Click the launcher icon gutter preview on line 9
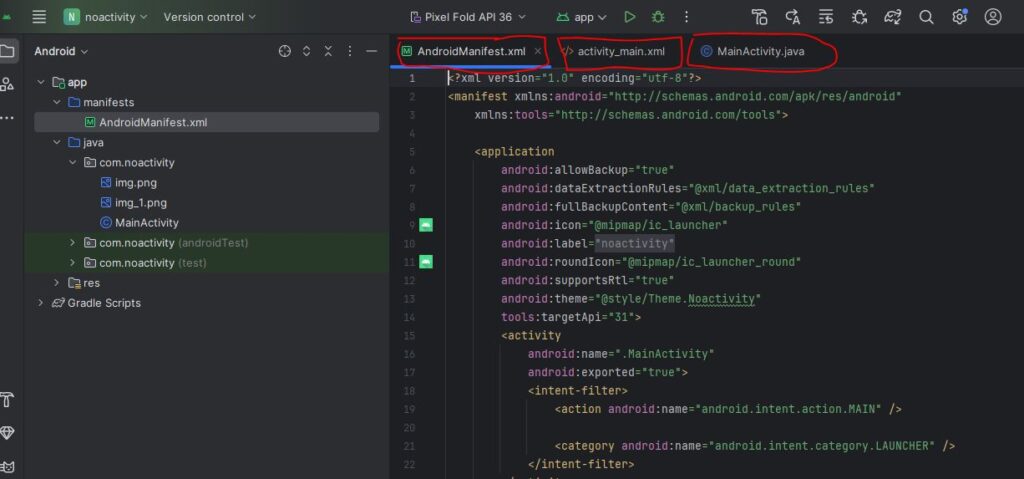Viewport: 1024px width, 479px height. tap(426, 225)
